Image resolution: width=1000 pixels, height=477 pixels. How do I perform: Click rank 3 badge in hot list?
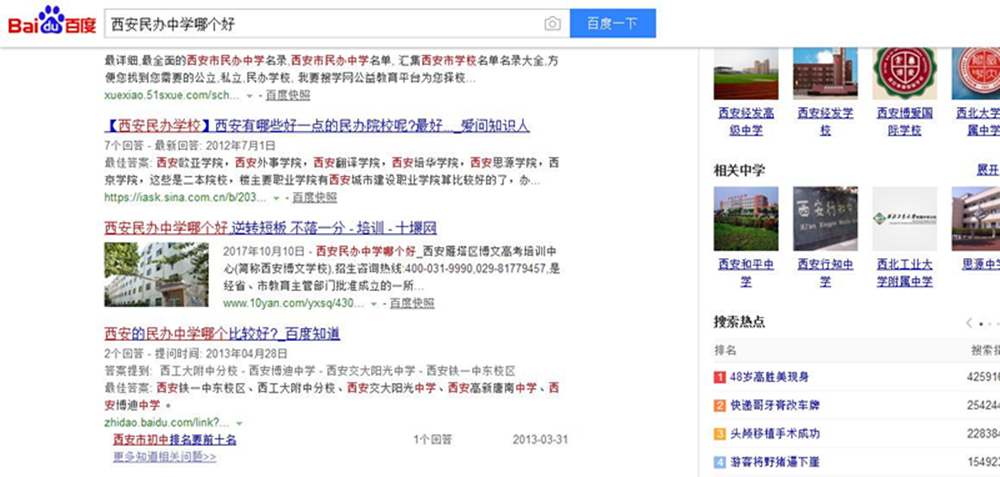[719, 434]
